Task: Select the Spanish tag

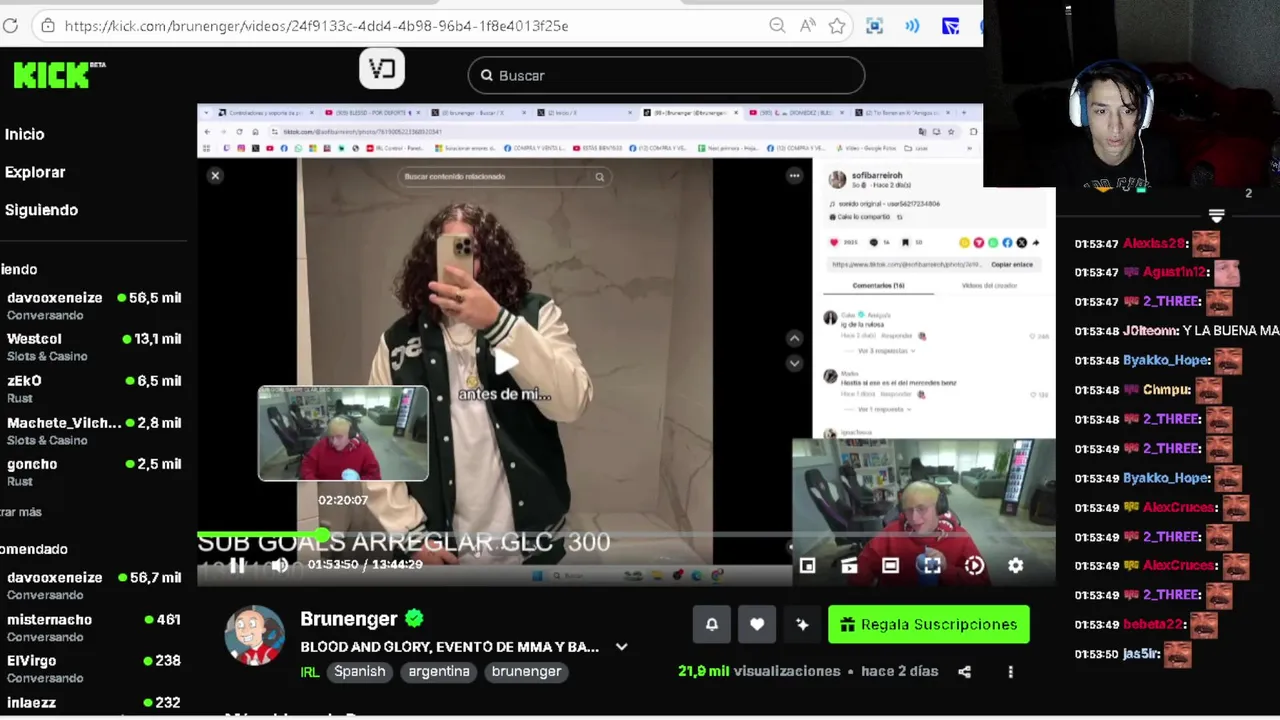Action: pyautogui.click(x=360, y=672)
